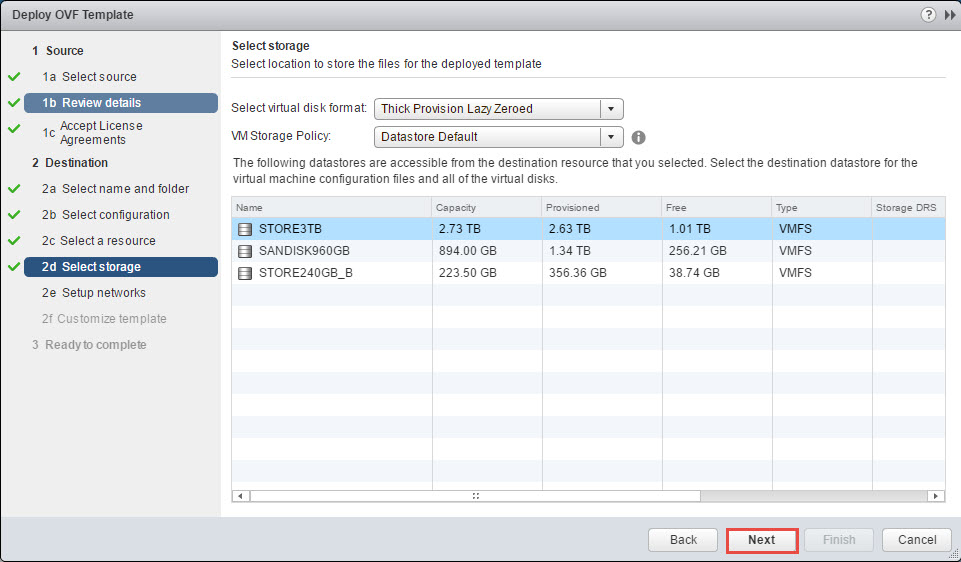961x562 pixels.
Task: Click the green checkmark beside Select source
Action: [14, 77]
